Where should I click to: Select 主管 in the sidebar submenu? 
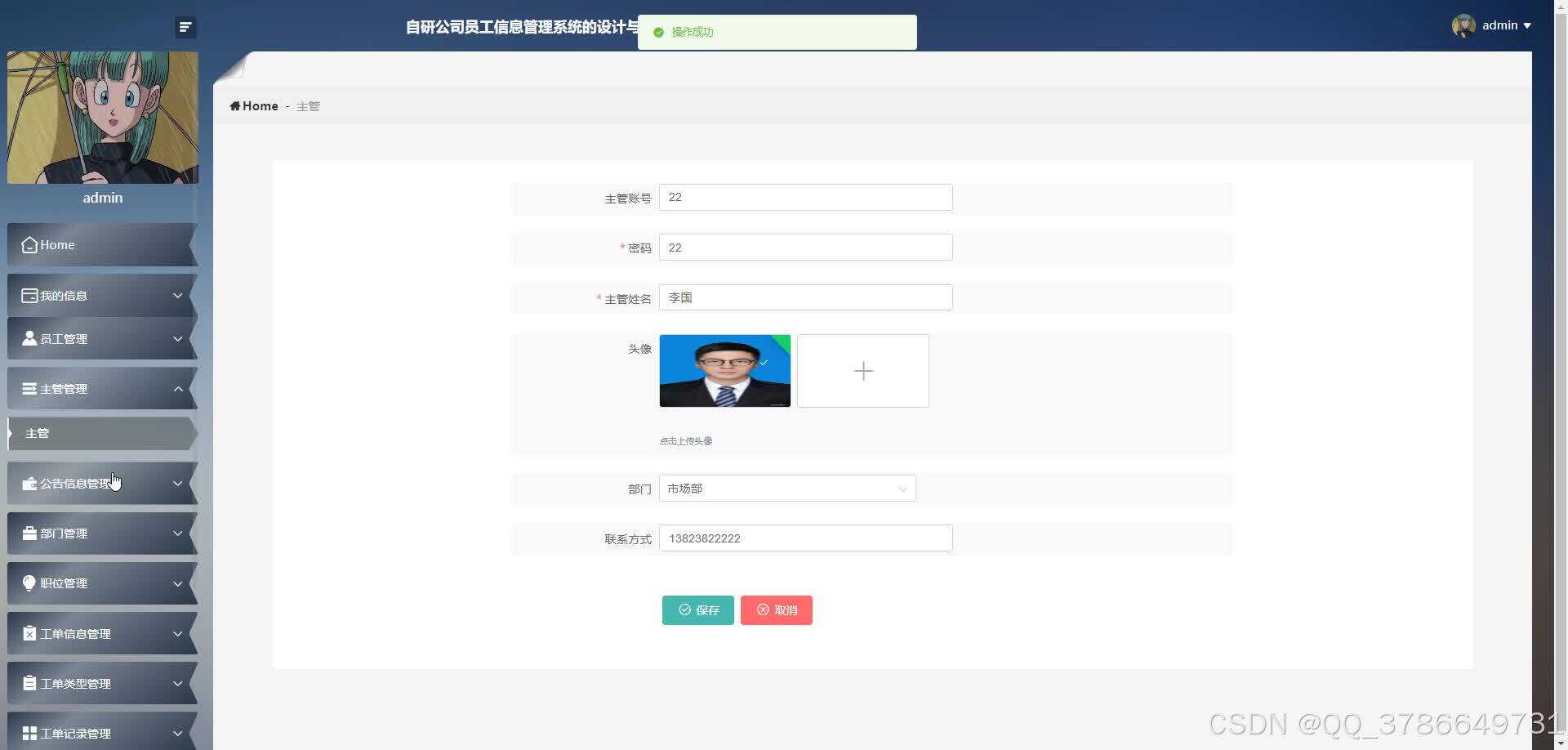click(38, 433)
